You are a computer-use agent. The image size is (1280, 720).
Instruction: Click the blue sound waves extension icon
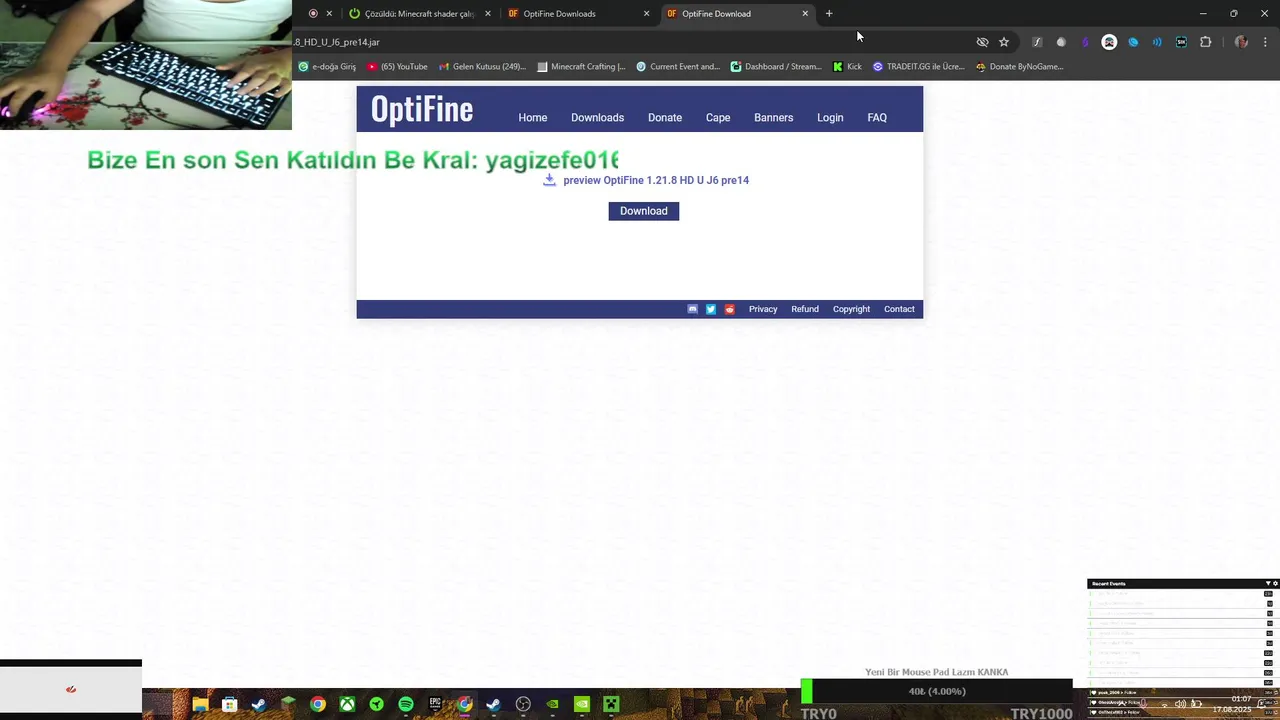click(1157, 42)
